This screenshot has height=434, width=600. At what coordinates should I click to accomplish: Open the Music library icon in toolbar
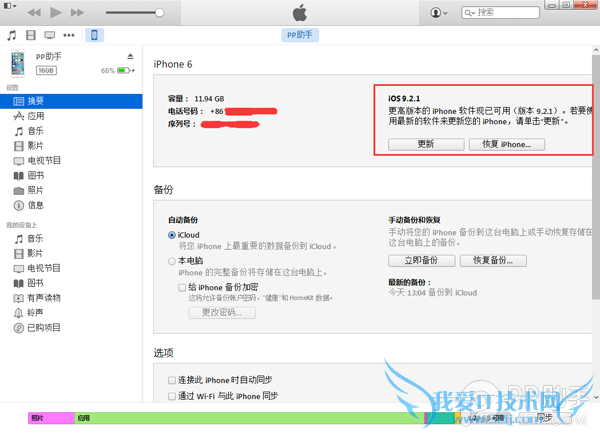(12, 35)
